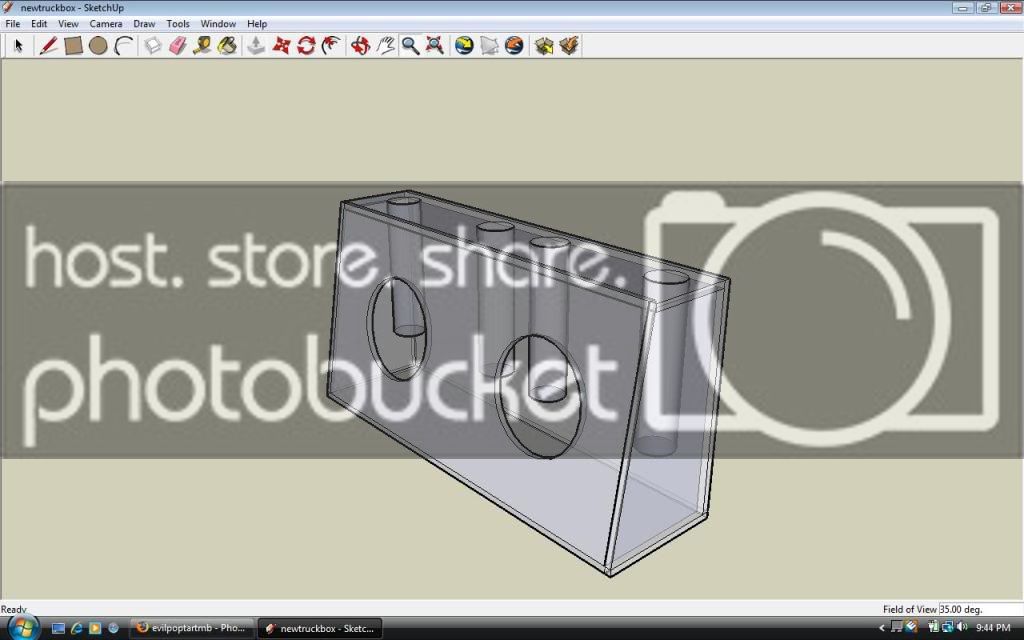Click Get Current View Google Earth icon
Image resolution: width=1024 pixels, height=640 pixels.
(464, 46)
